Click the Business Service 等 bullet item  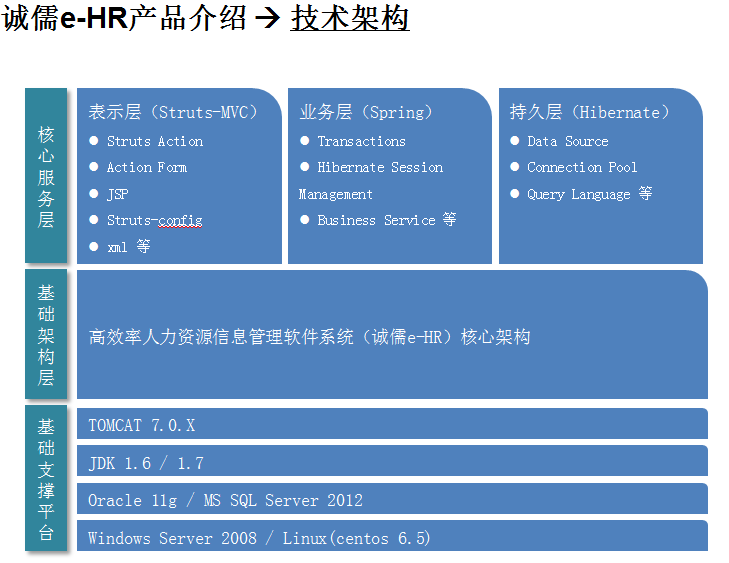point(387,220)
